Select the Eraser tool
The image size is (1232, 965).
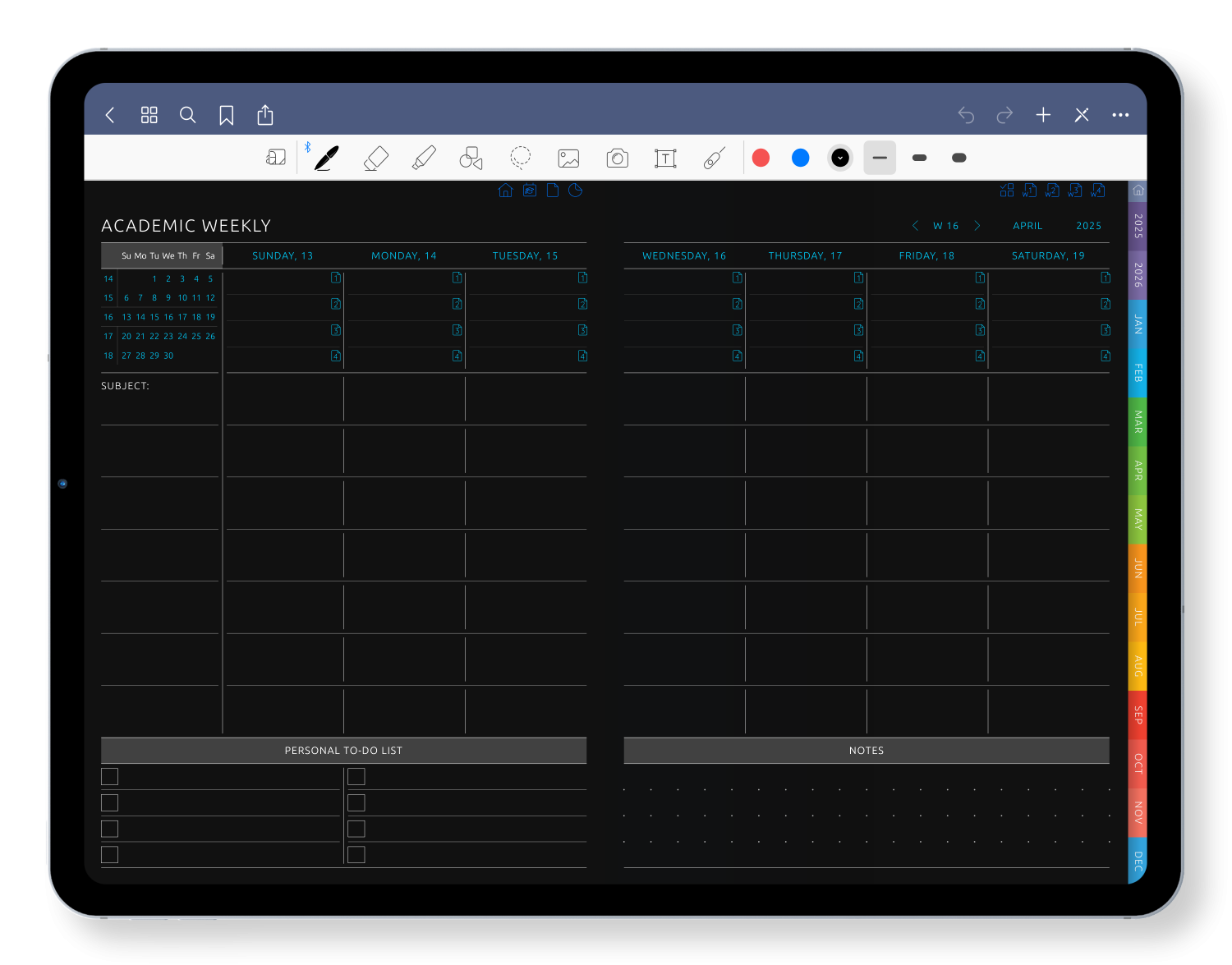pos(375,158)
